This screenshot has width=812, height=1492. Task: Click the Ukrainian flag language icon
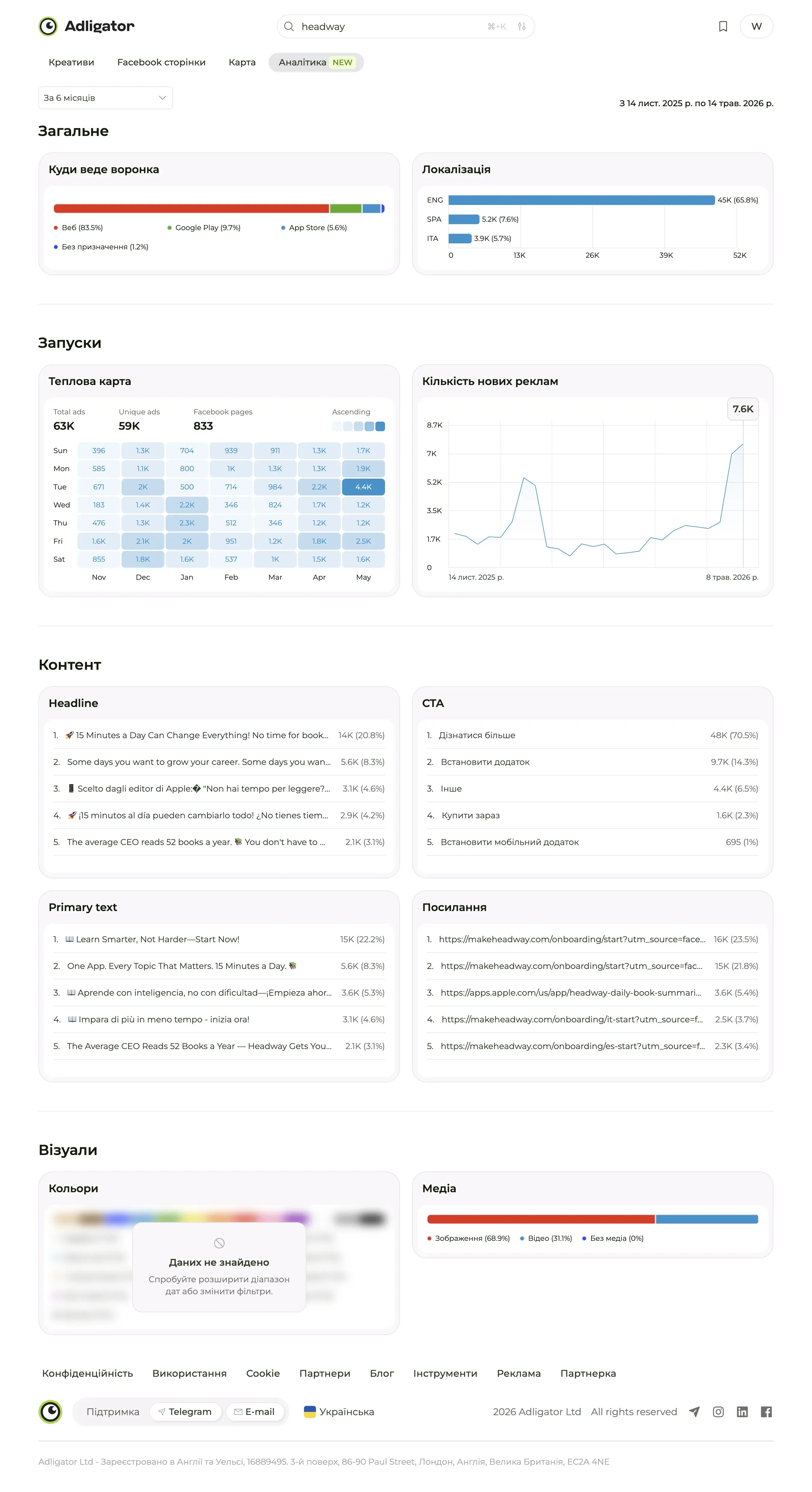tap(310, 1412)
